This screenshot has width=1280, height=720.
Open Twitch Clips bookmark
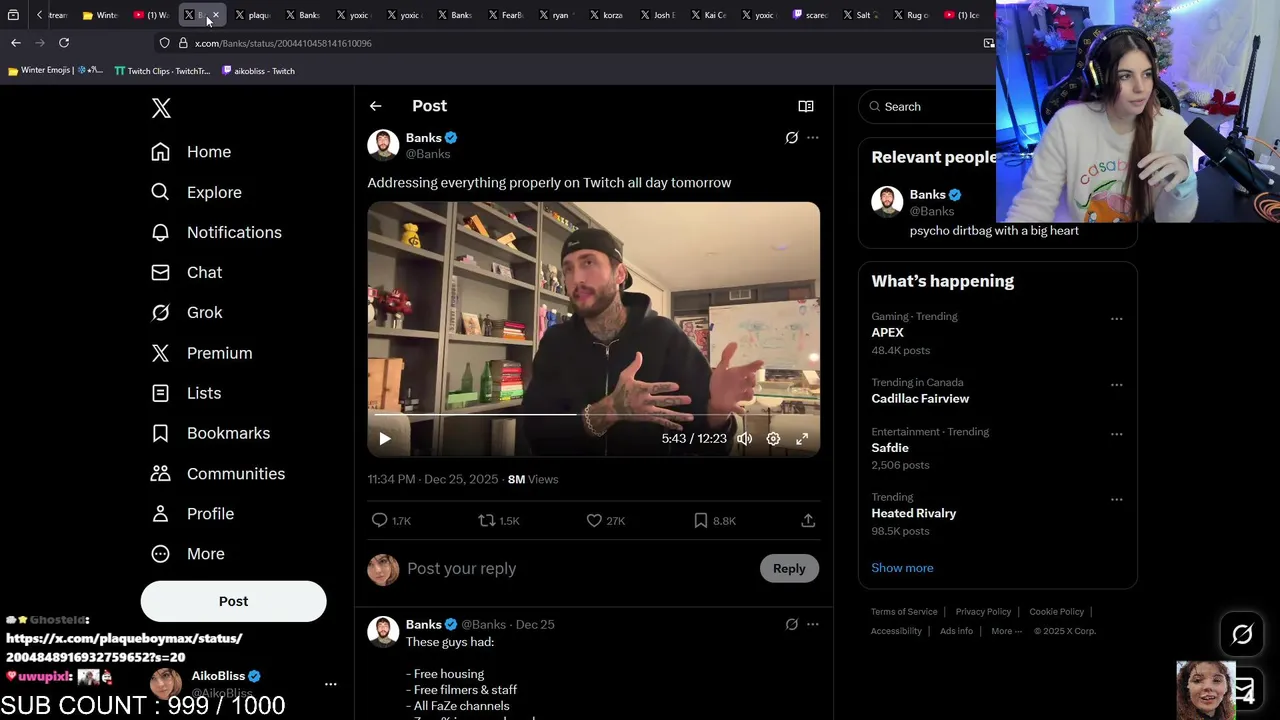(162, 71)
